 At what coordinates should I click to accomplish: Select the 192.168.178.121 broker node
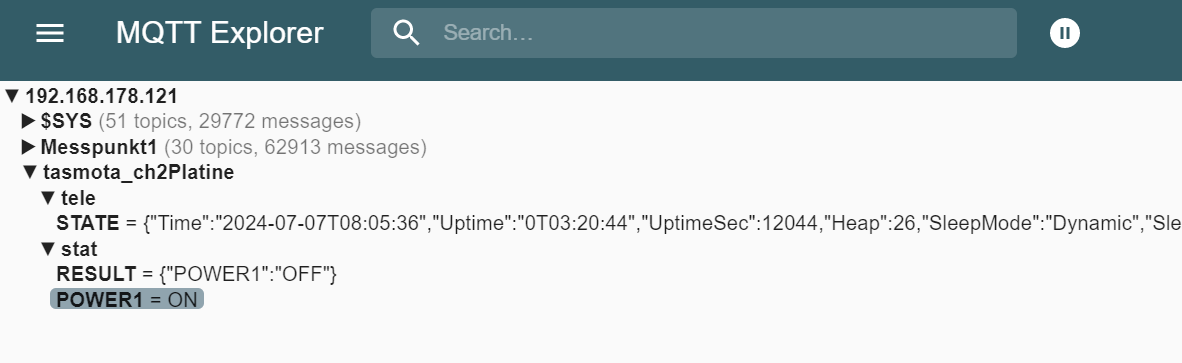102,96
